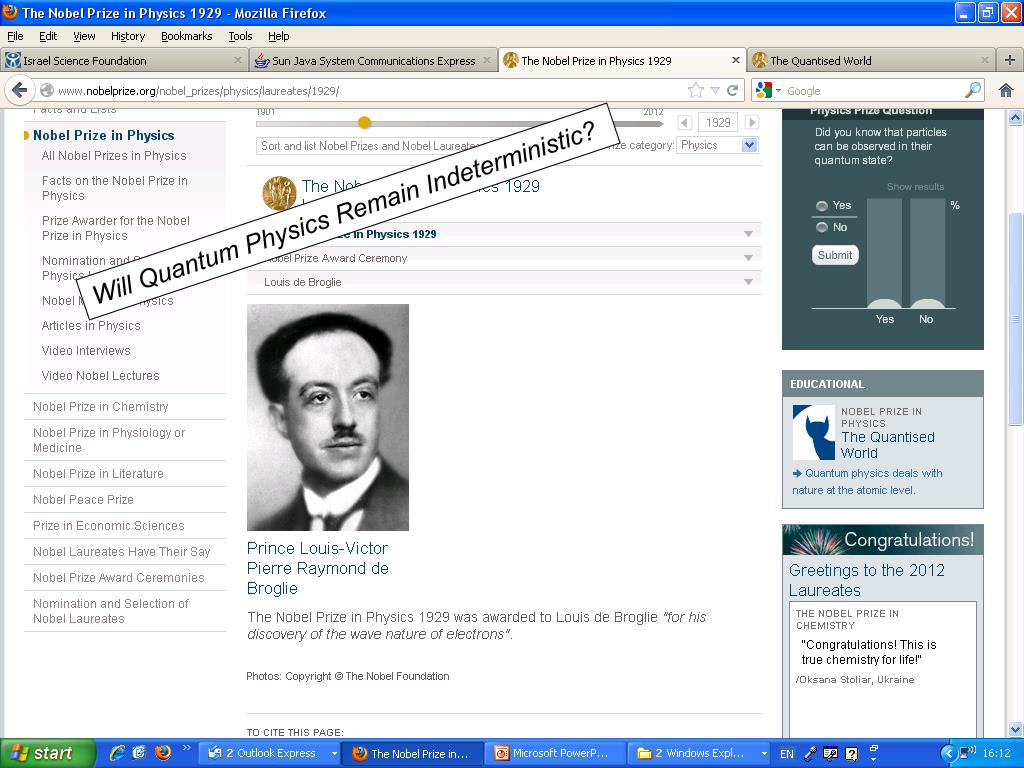Screen dimensions: 1024x768
Task: Close the Israel Science Foundation tab
Action: [x=238, y=60]
